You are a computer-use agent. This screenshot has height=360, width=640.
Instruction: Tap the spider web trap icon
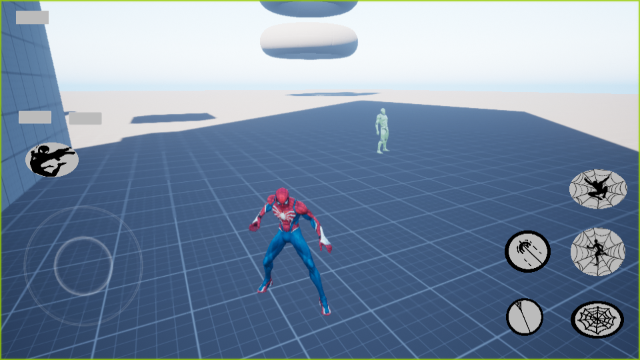point(597,320)
